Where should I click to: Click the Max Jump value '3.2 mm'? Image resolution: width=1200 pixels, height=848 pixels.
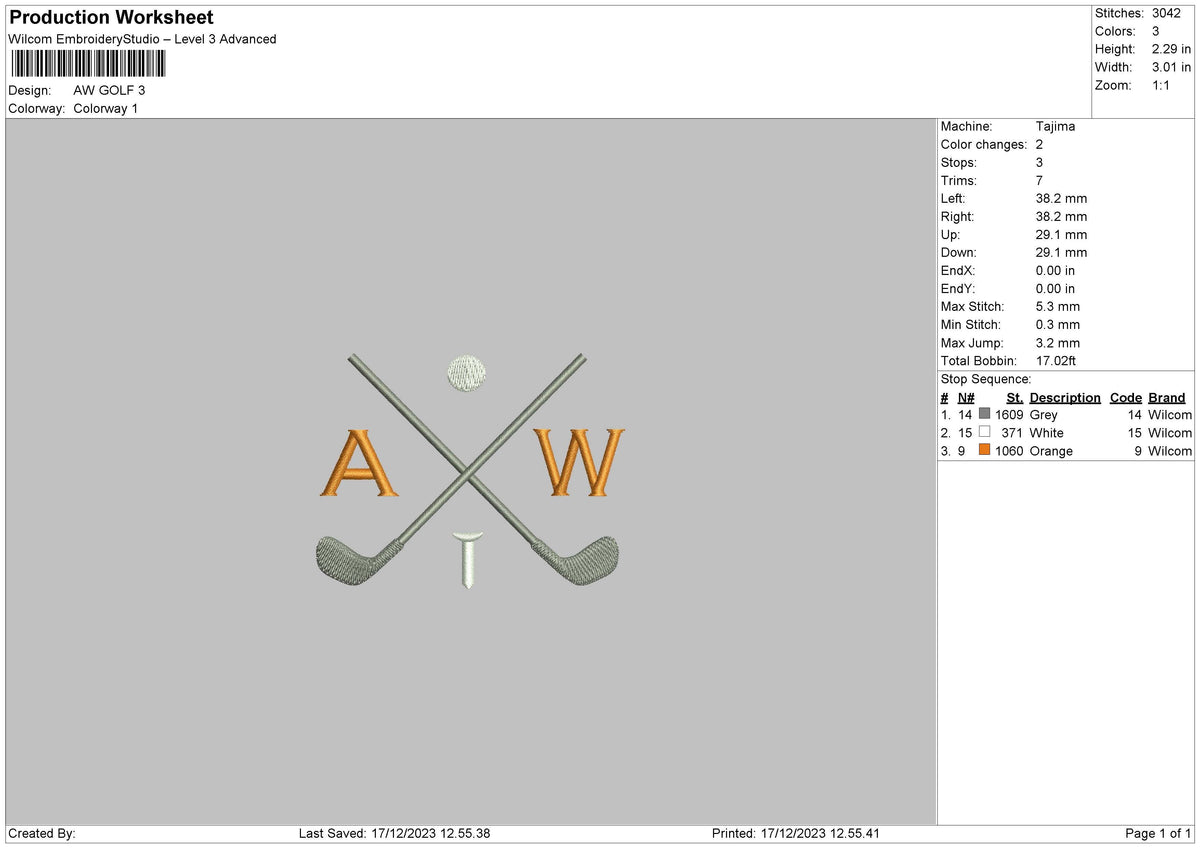pos(1058,342)
